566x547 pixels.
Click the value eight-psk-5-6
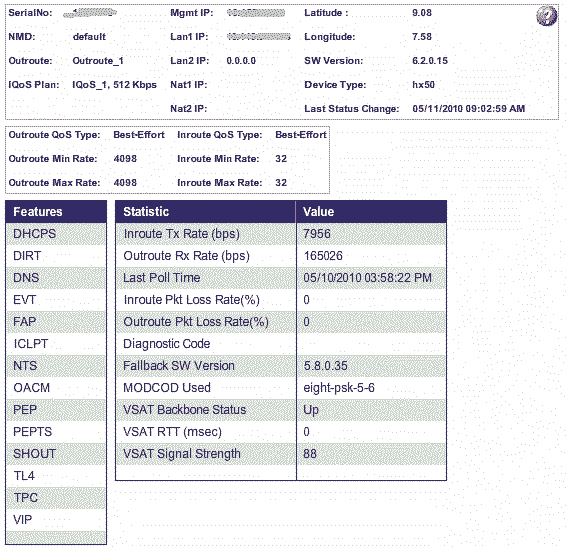point(339,388)
